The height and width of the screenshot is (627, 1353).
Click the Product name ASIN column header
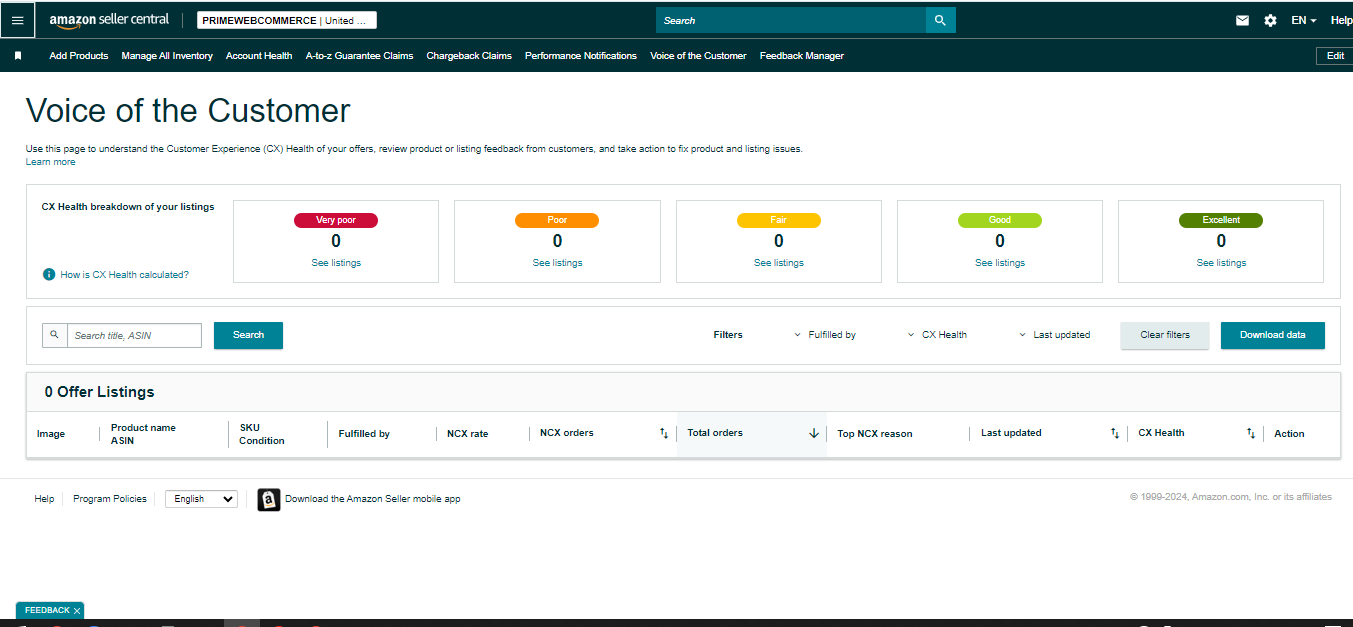tap(143, 434)
